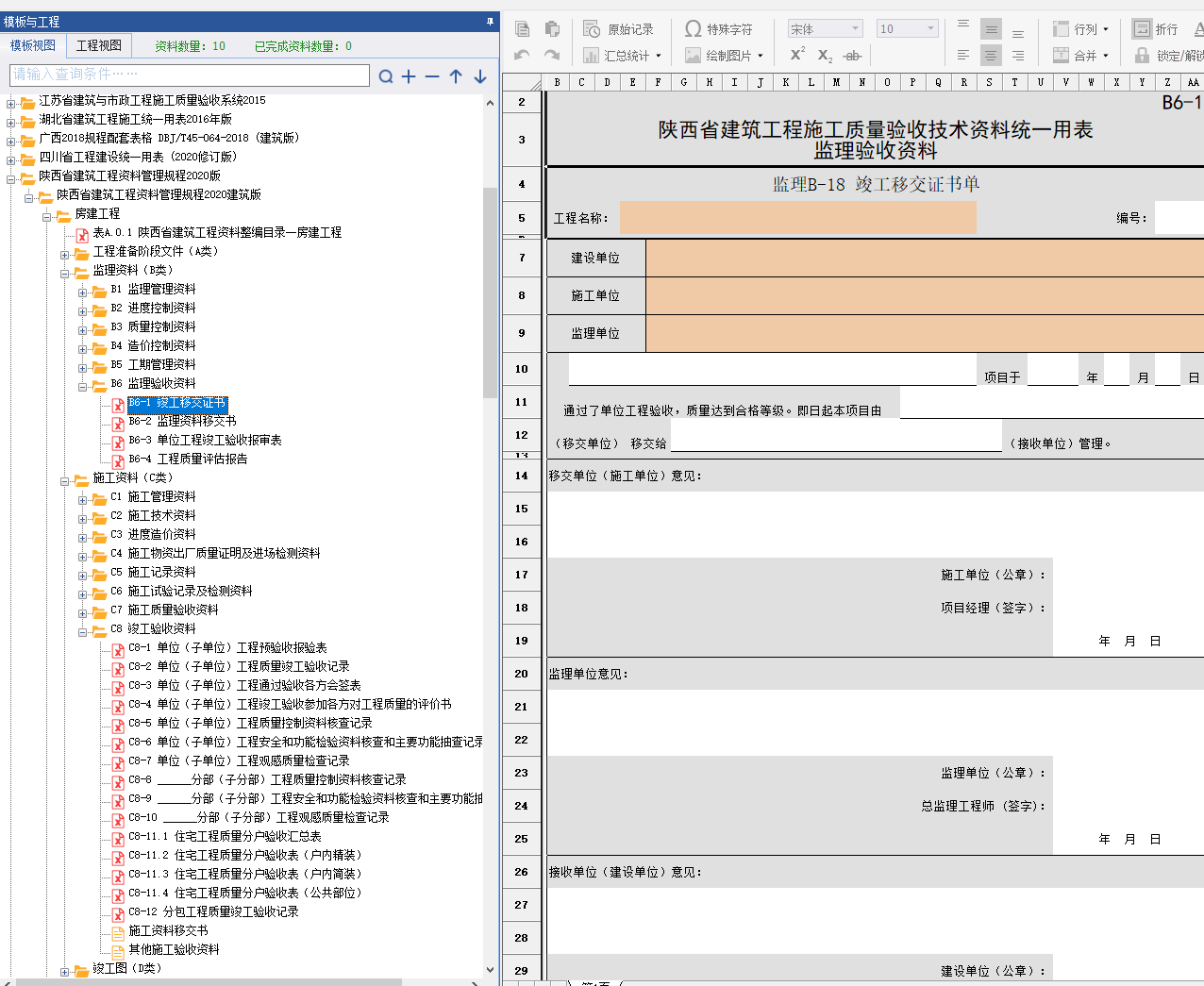Apply subscript formatting

tap(825, 56)
